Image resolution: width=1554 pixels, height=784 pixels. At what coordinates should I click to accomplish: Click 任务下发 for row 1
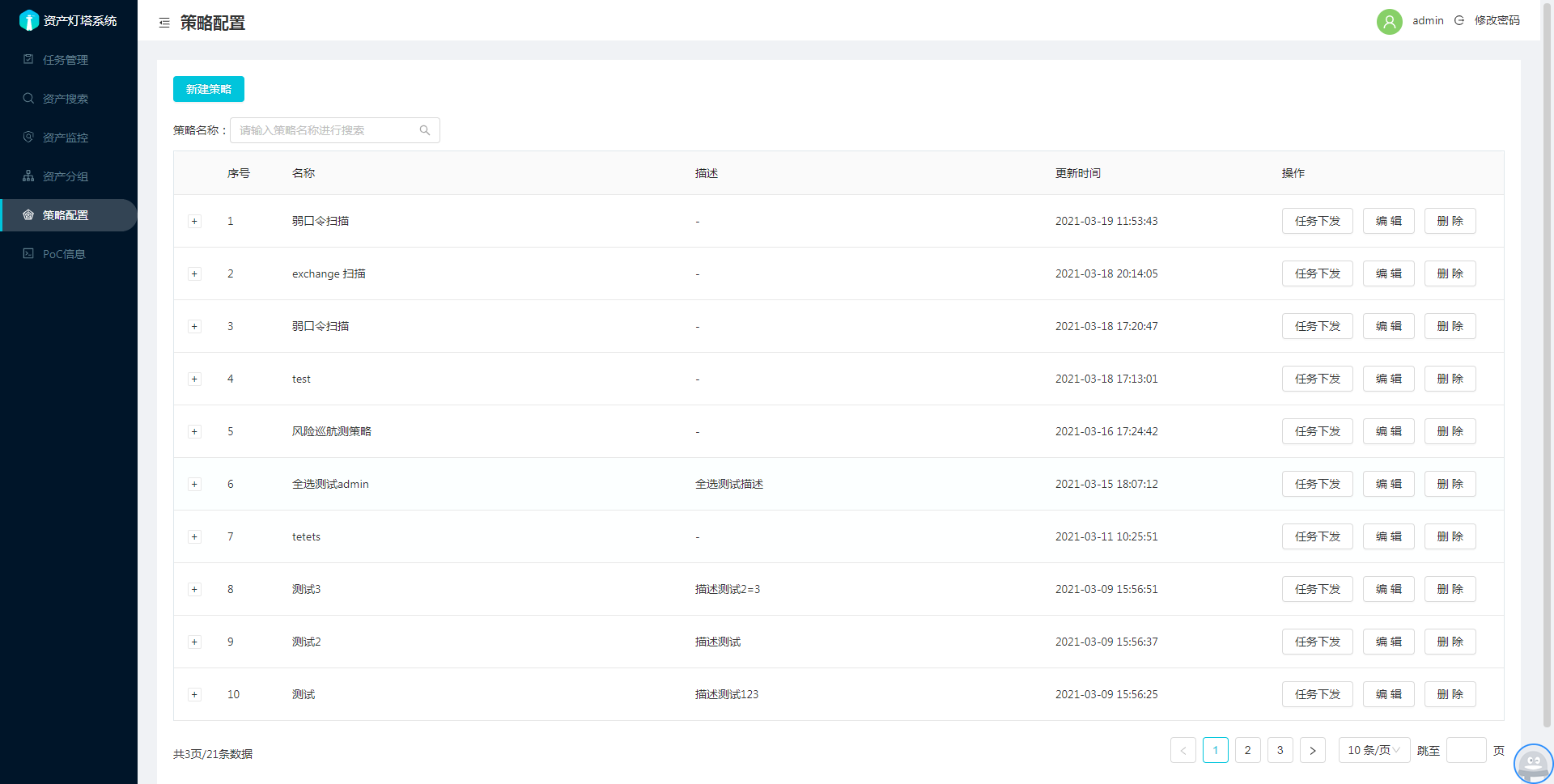(x=1318, y=221)
